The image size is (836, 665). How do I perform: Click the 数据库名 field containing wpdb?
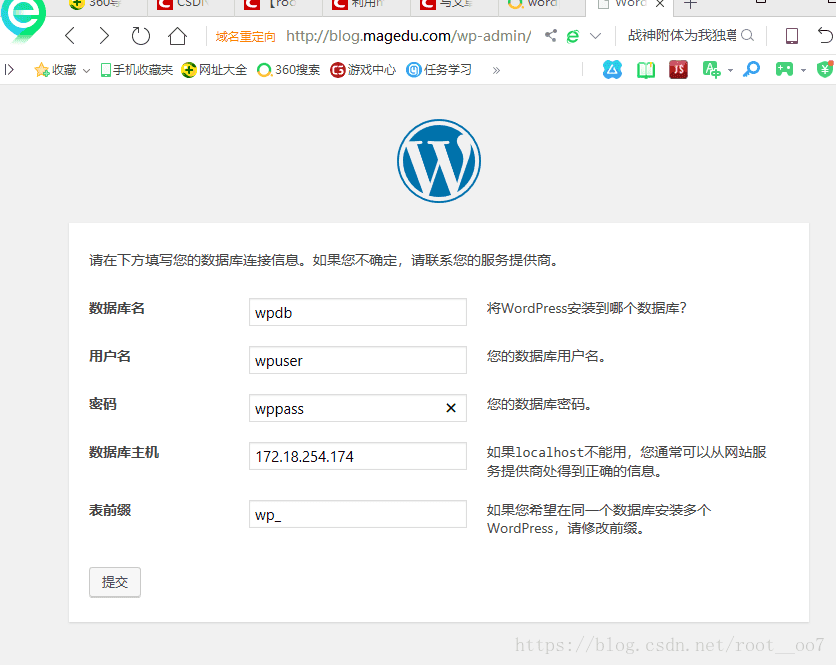[x=358, y=312]
